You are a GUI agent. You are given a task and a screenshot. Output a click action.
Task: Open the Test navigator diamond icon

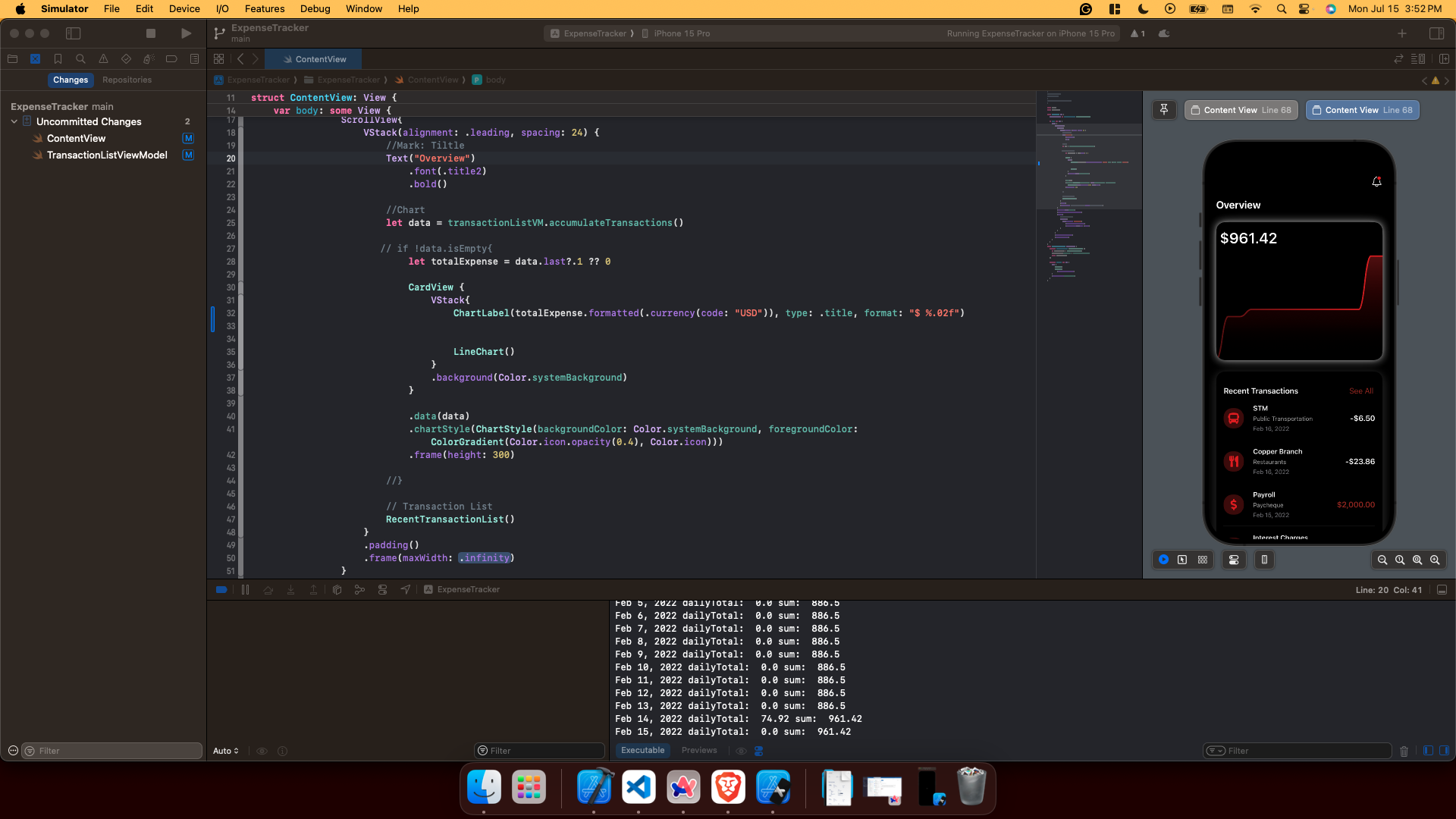click(126, 59)
